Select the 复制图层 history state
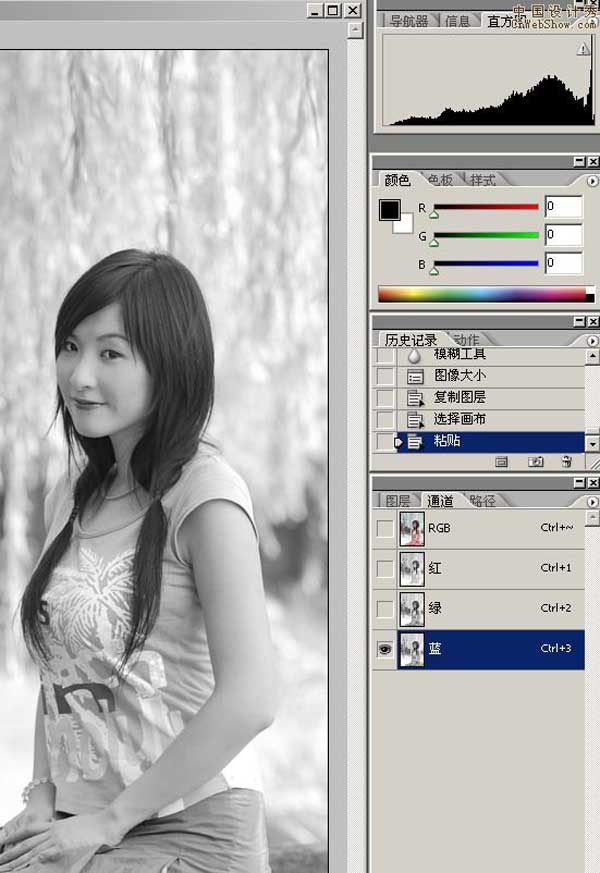 460,398
